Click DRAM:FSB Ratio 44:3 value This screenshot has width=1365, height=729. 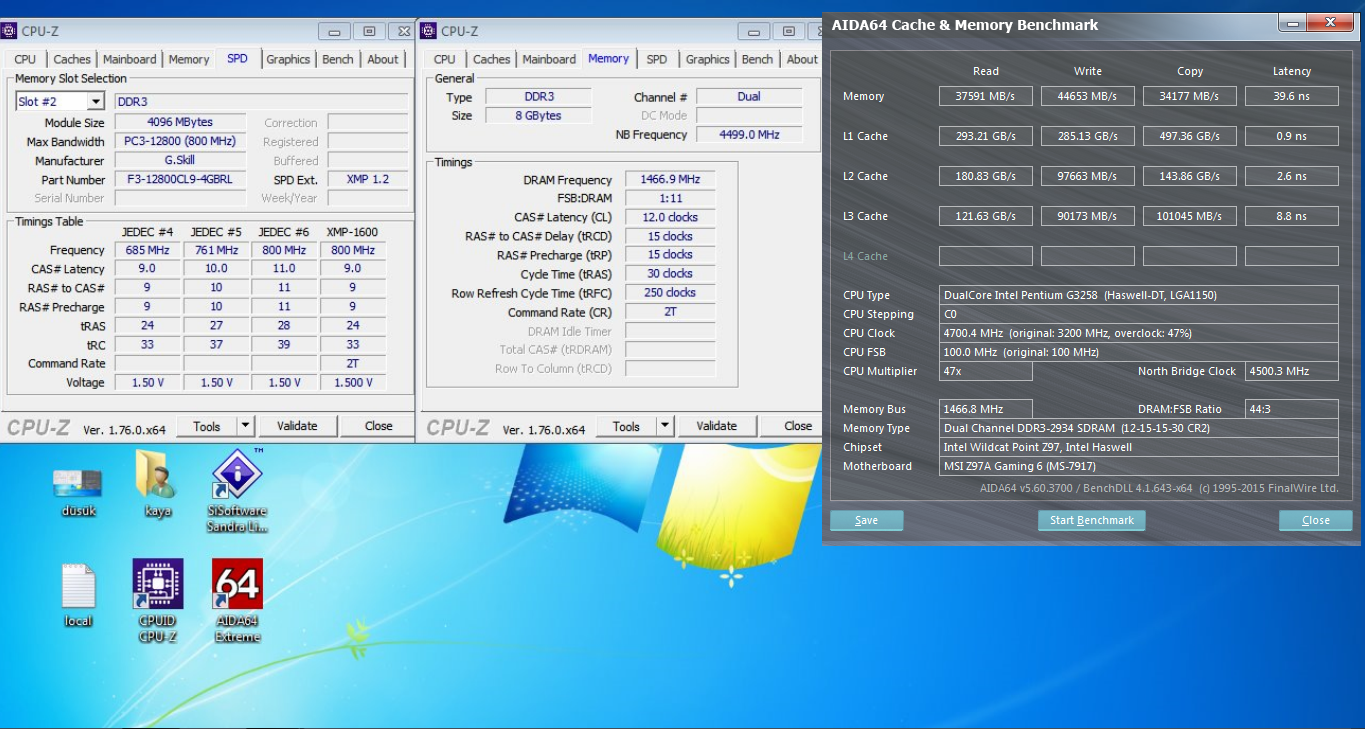click(x=1292, y=409)
